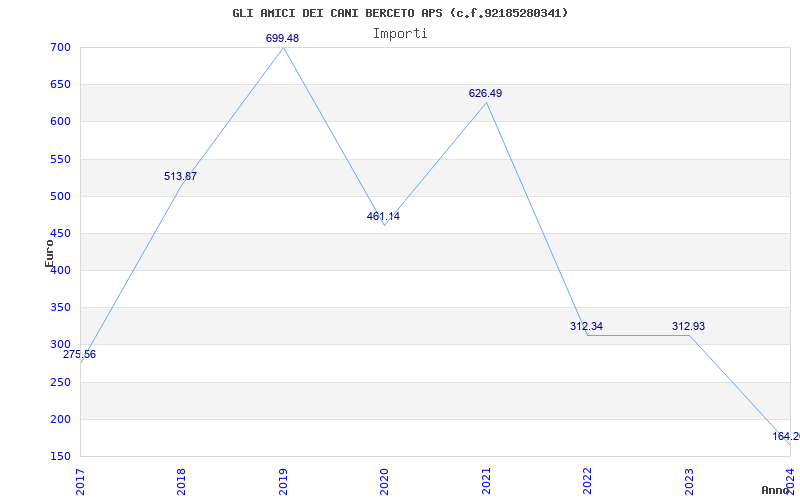The image size is (800, 500).
Task: Click the 2022 x-axis label
Action: 588,482
